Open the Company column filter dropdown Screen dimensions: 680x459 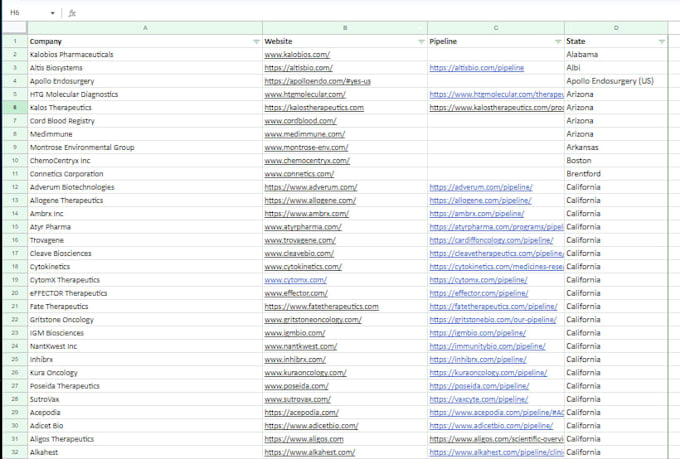256,42
